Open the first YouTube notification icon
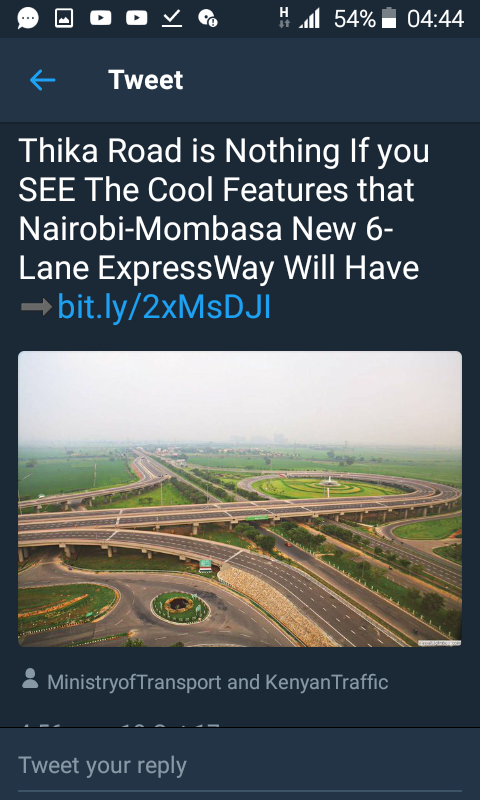The width and height of the screenshot is (480, 800). point(100,18)
